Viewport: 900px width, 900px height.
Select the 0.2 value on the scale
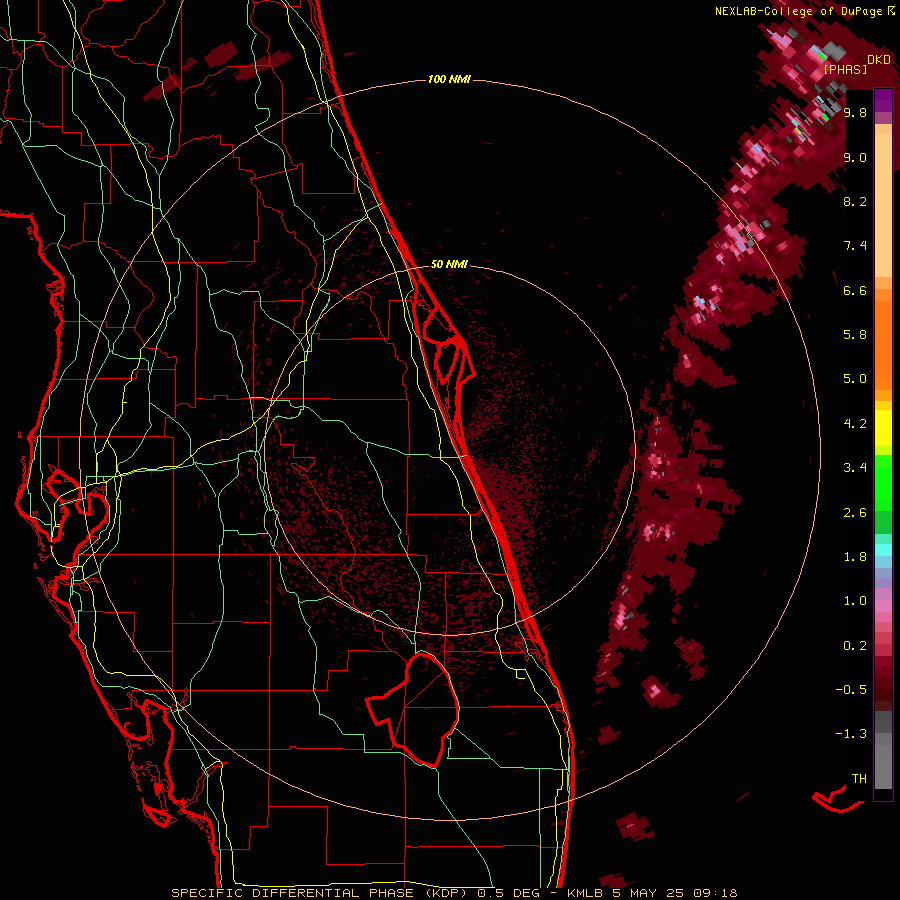(855, 646)
